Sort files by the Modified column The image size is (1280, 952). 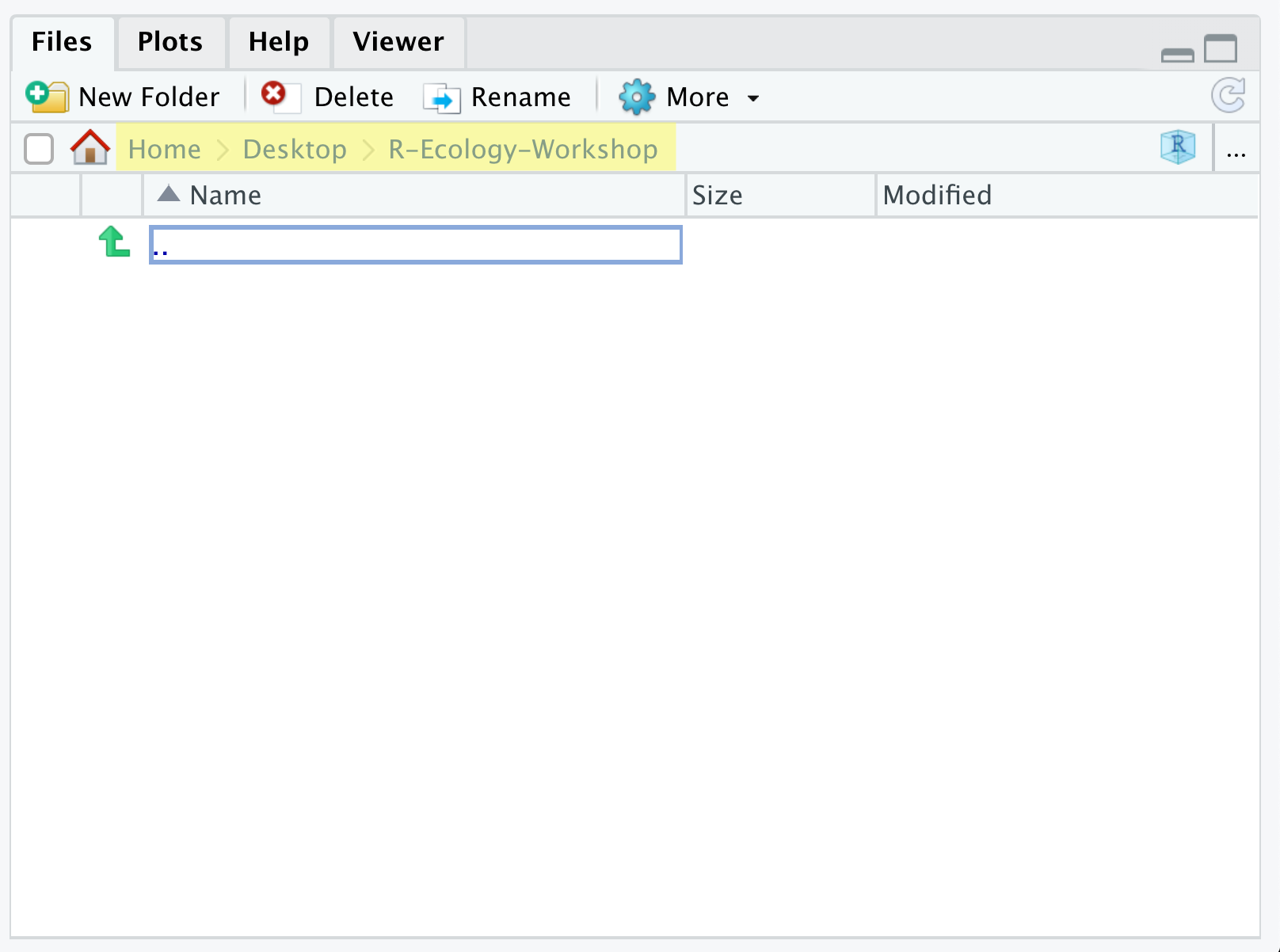(938, 195)
